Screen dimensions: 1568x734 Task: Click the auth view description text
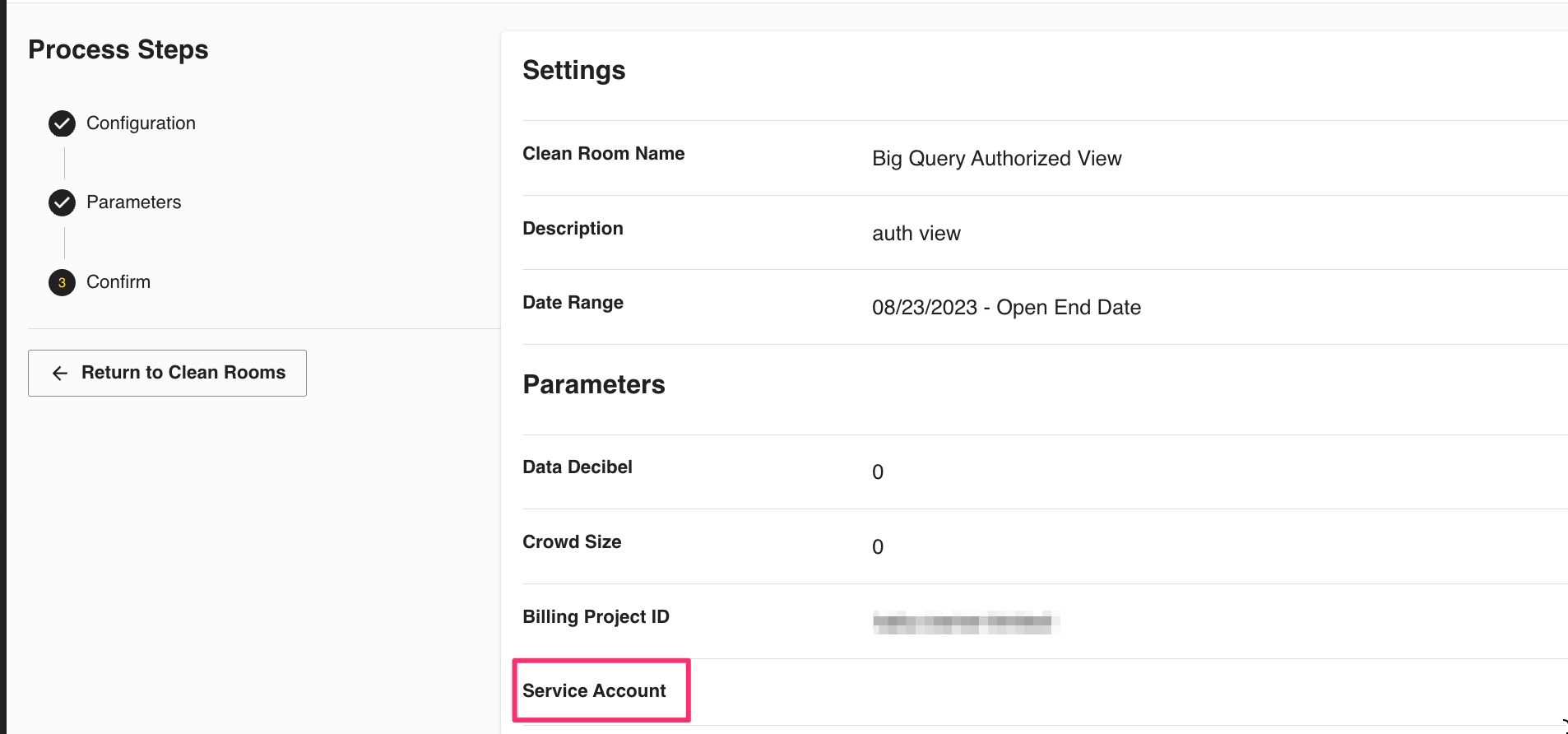coord(916,234)
